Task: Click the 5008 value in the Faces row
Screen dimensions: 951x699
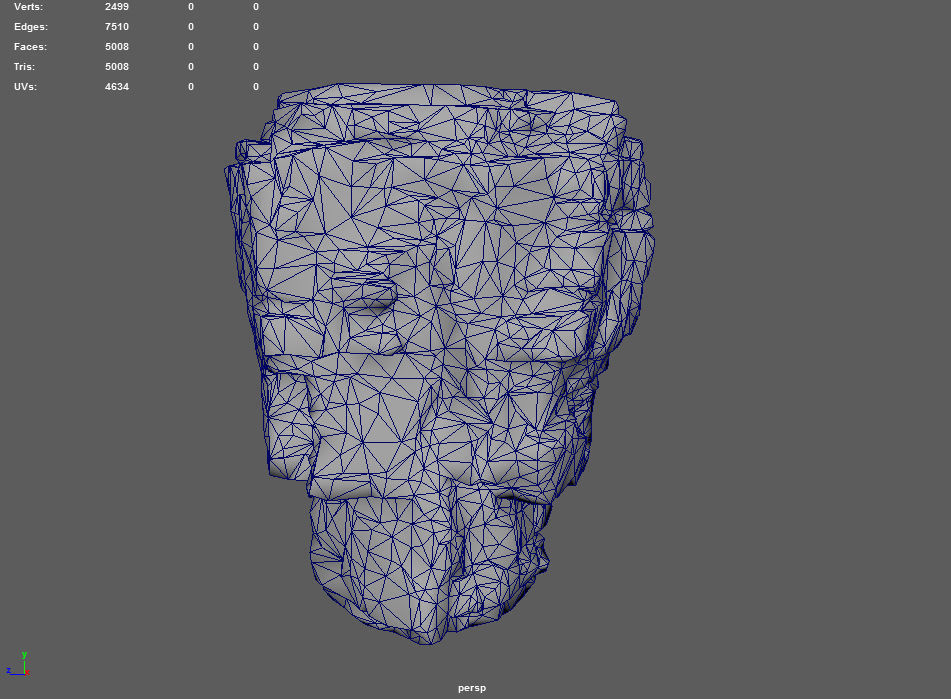Action: (116, 47)
